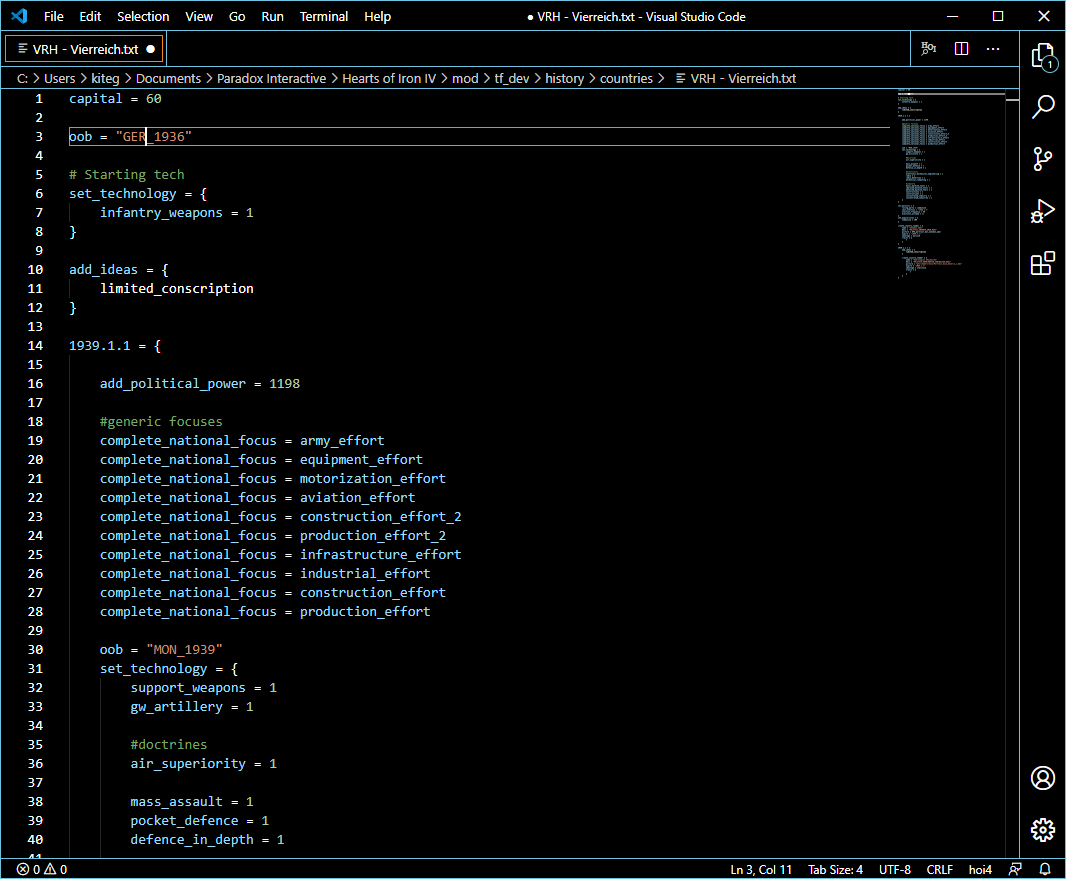Open the Manage settings gear

1043,830
